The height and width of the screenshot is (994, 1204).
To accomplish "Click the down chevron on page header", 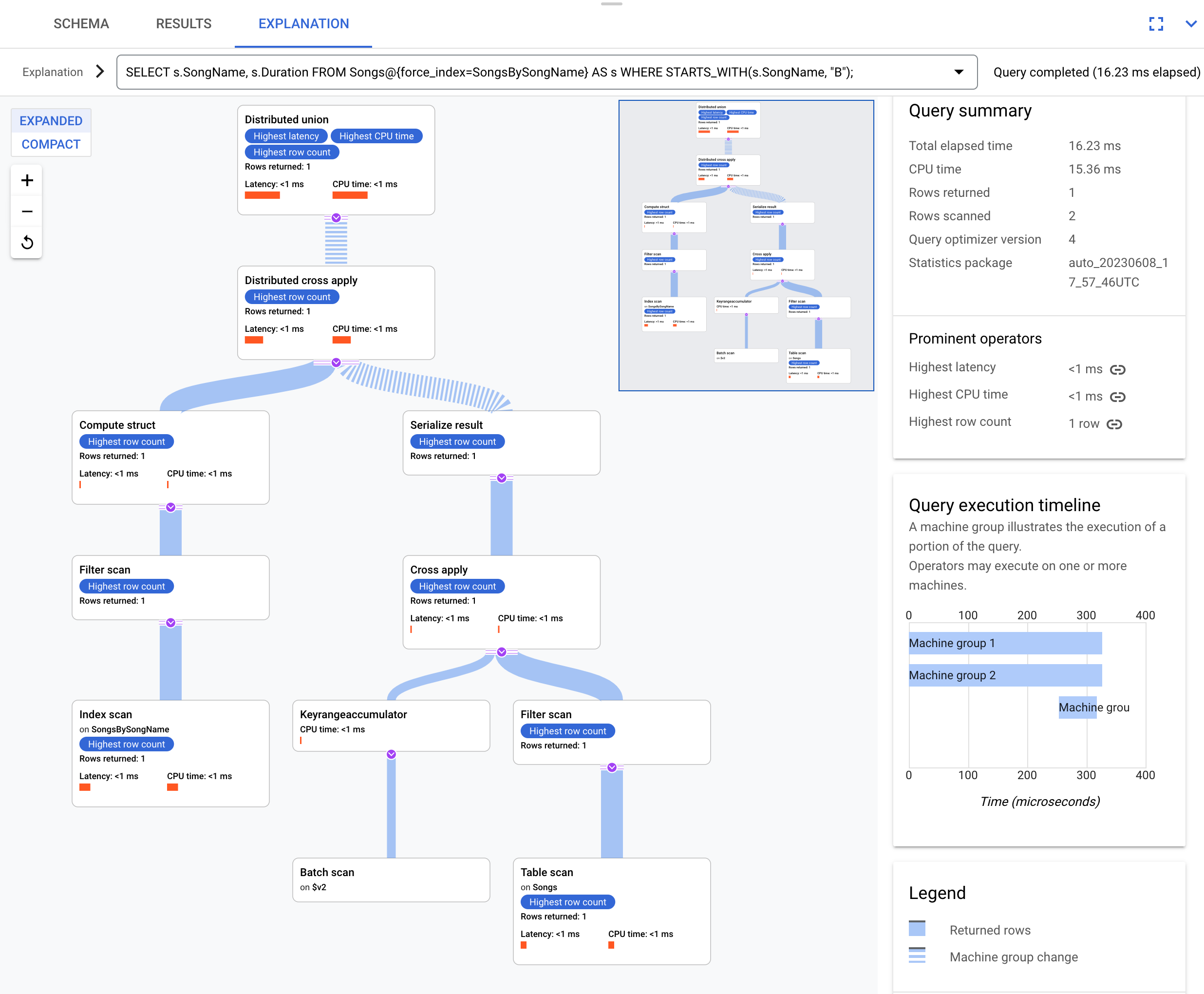I will pos(1191,23).
